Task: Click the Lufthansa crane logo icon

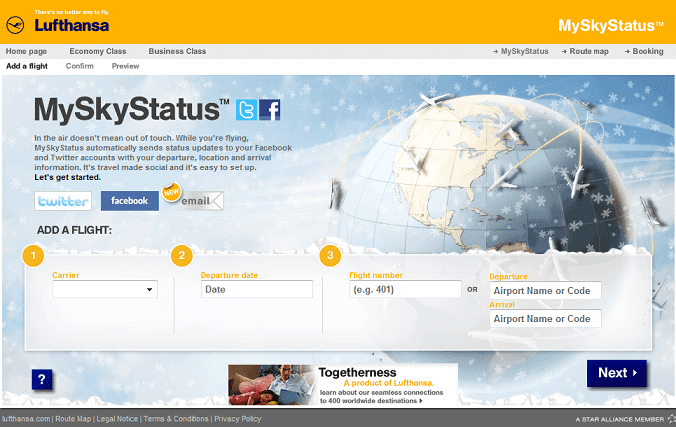Action: pyautogui.click(x=15, y=25)
